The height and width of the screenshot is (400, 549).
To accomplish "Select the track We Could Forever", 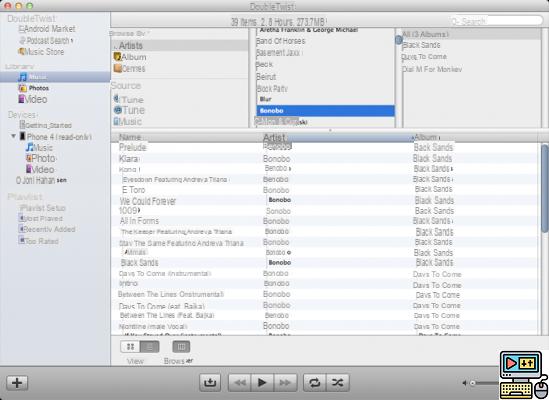I will 148,201.
